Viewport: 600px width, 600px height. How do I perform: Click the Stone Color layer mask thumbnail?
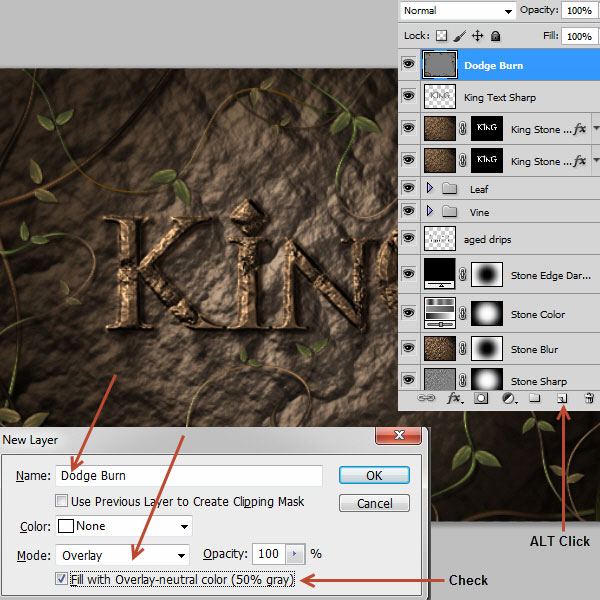tap(487, 313)
